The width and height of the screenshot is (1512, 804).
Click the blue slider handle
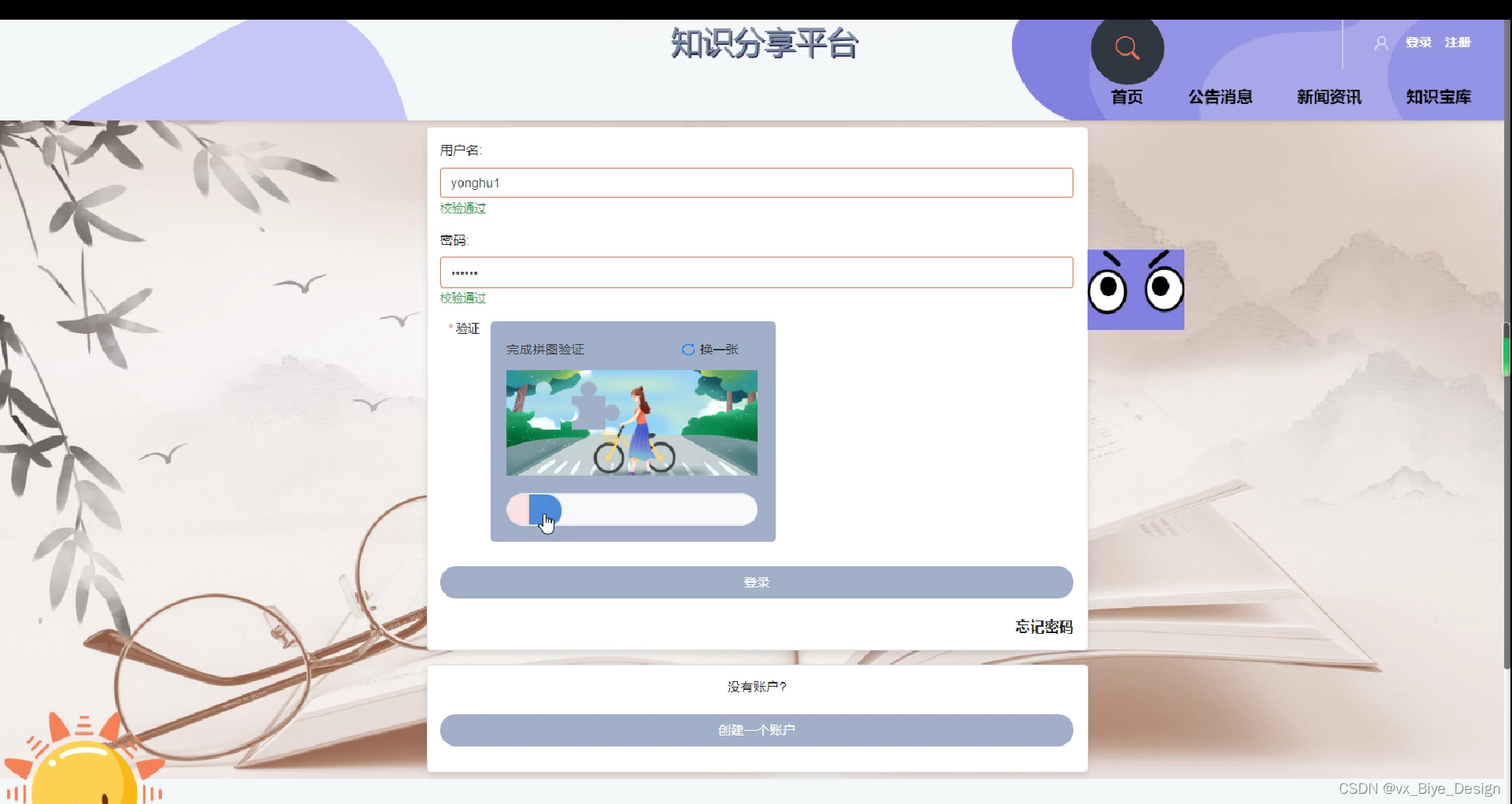pyautogui.click(x=544, y=510)
